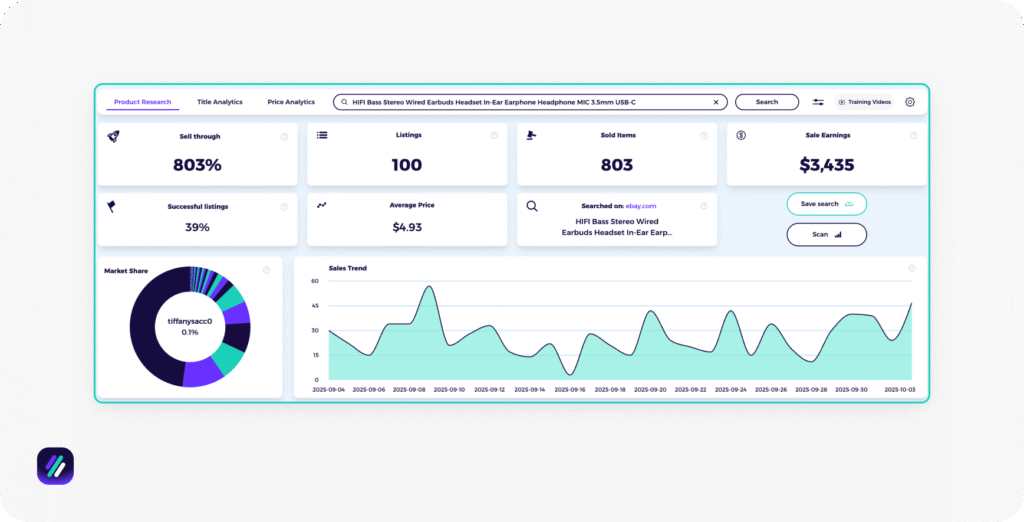Click the info icon on Successful listings card

pyautogui.click(x=284, y=207)
